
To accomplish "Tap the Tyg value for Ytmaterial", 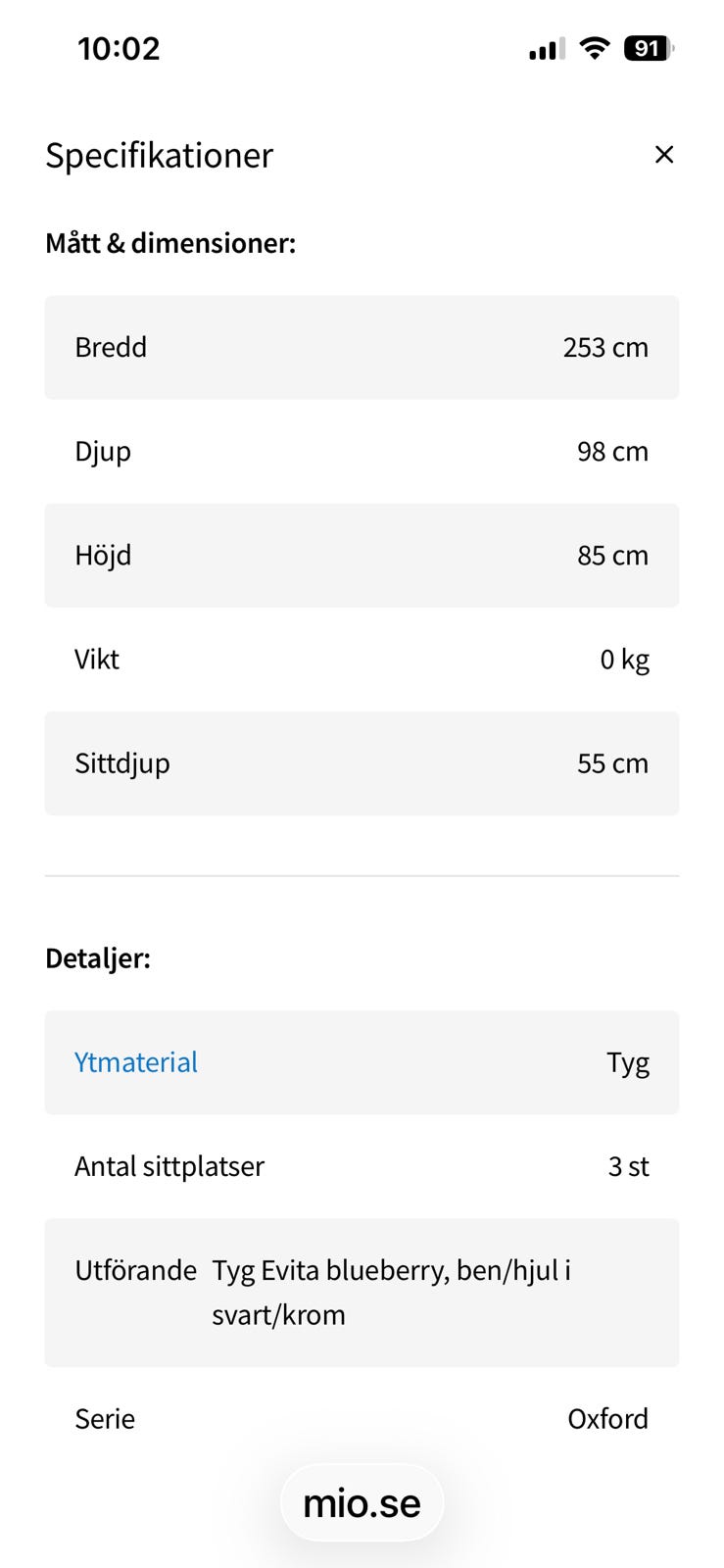I will pyautogui.click(x=628, y=1063).
